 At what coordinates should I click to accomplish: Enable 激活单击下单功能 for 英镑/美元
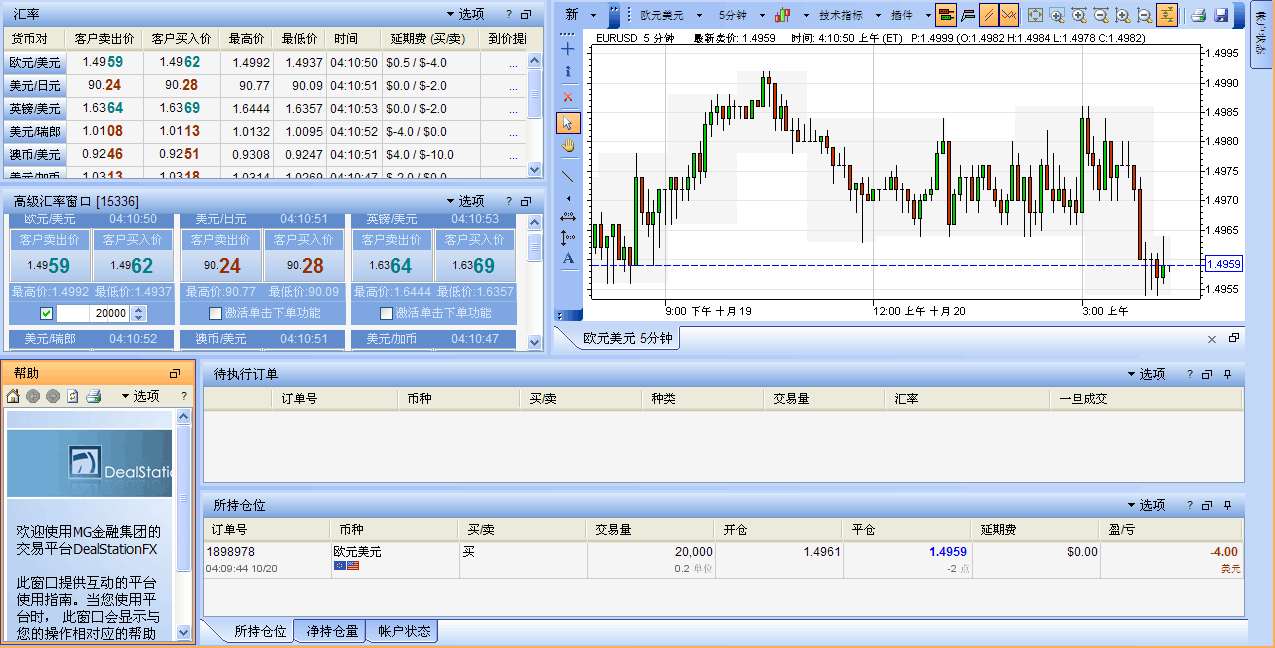tap(387, 313)
